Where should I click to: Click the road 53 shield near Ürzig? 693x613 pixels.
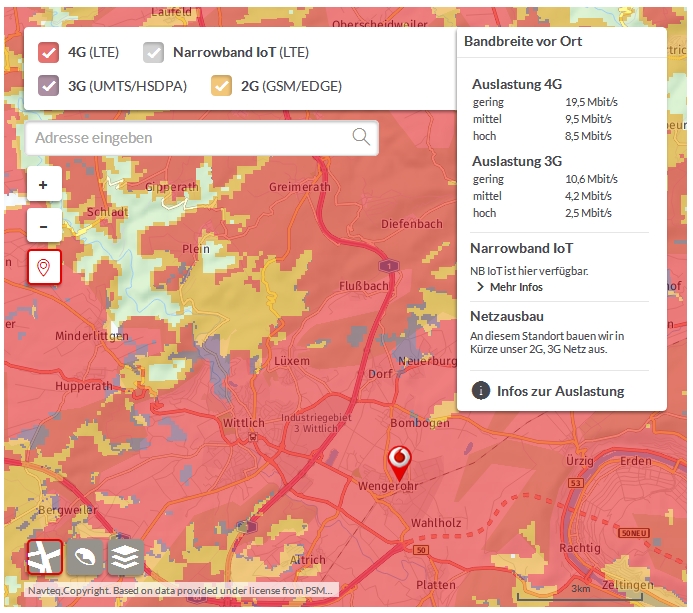(575, 483)
